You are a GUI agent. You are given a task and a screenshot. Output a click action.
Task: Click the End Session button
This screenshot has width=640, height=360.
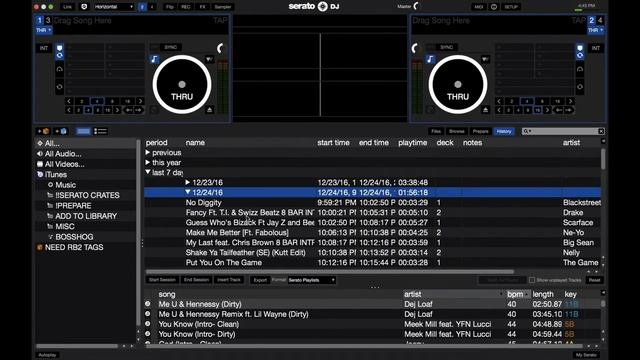point(196,280)
